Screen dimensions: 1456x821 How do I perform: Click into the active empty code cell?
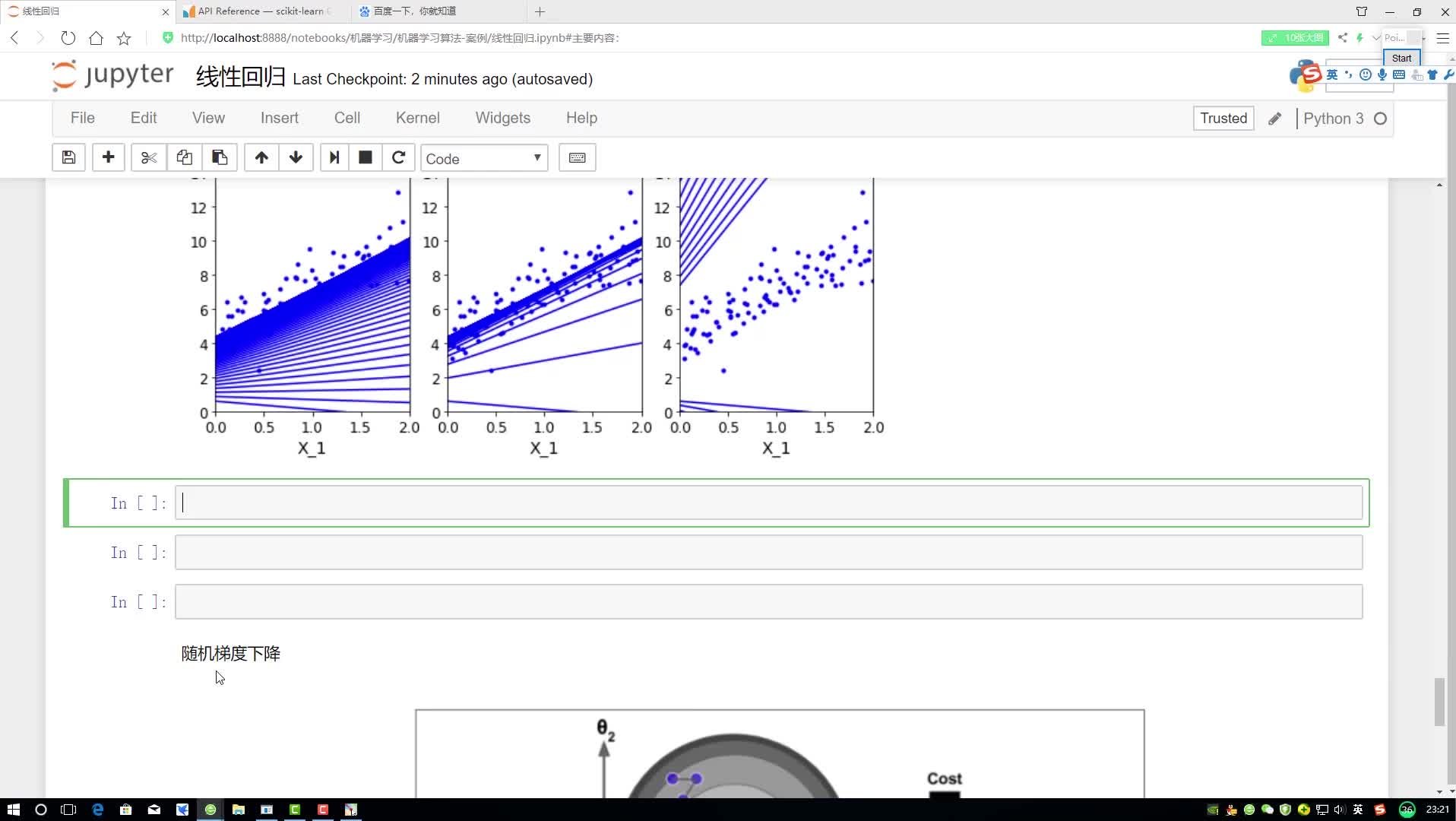point(768,502)
